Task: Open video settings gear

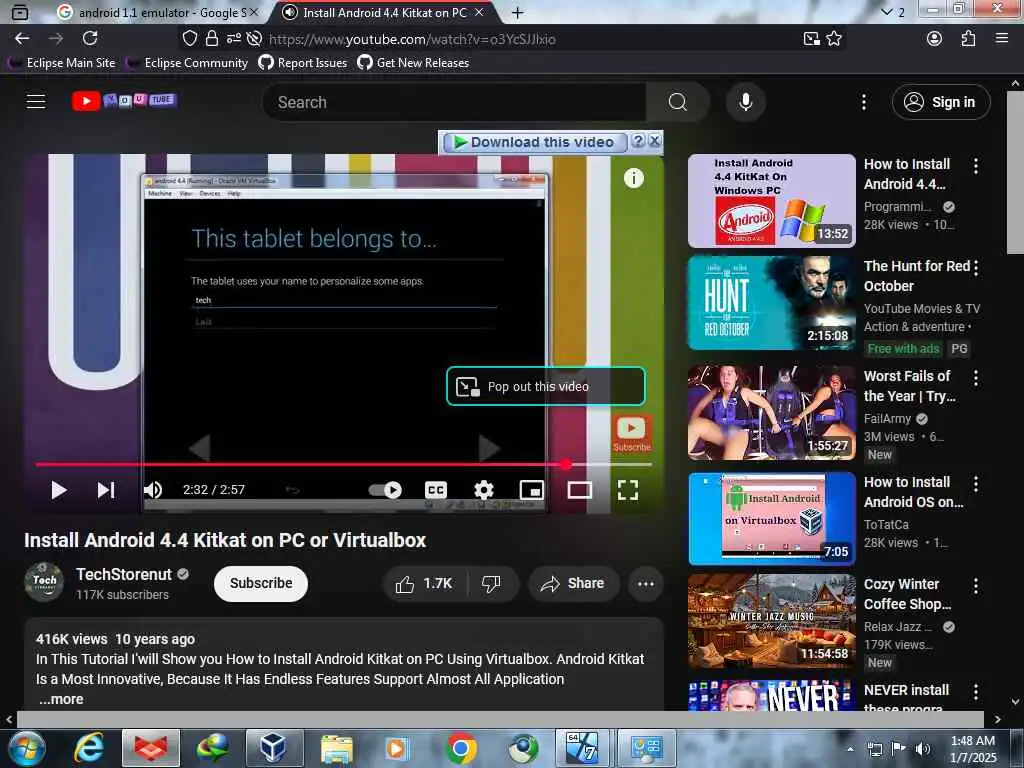Action: (x=483, y=490)
